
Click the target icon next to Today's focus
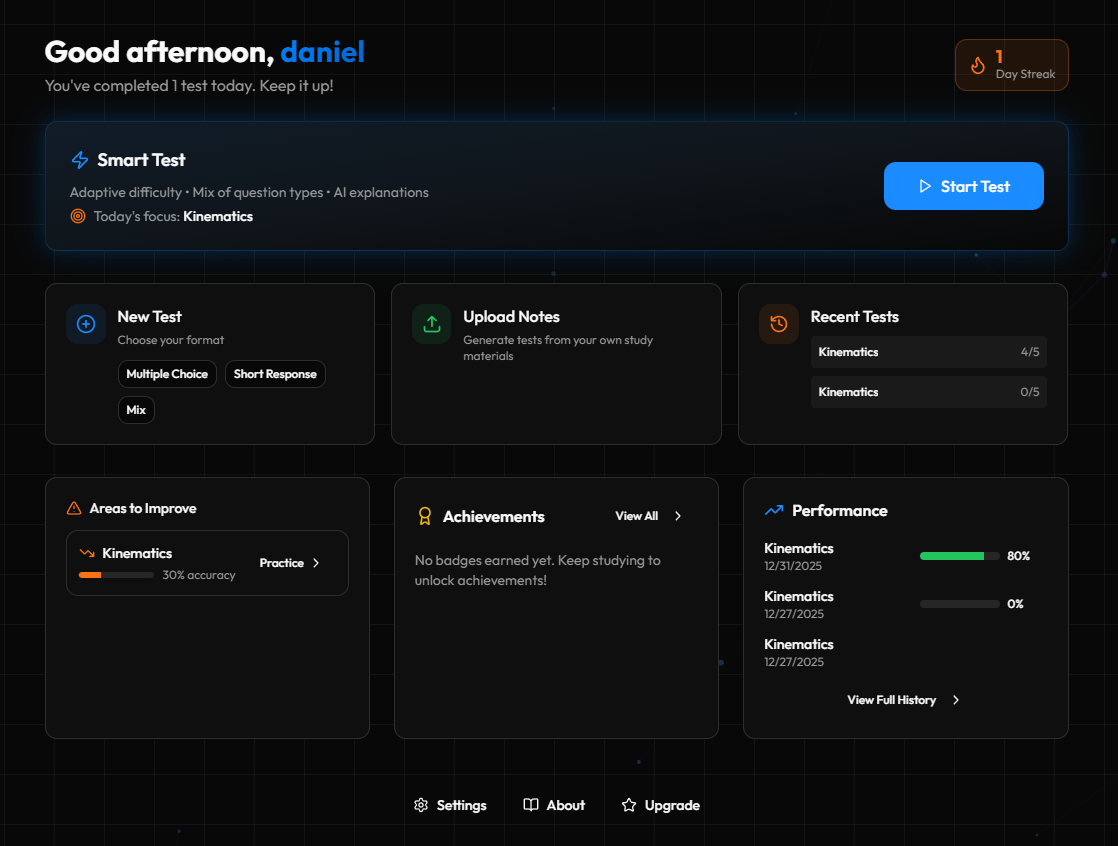pos(78,216)
